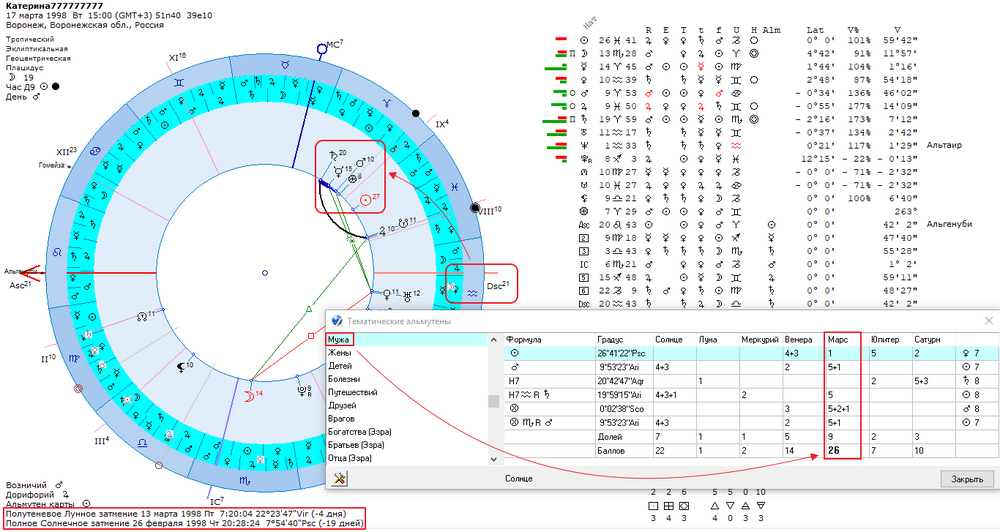Click the Долей row label
The image size is (1000, 532).
[611, 437]
